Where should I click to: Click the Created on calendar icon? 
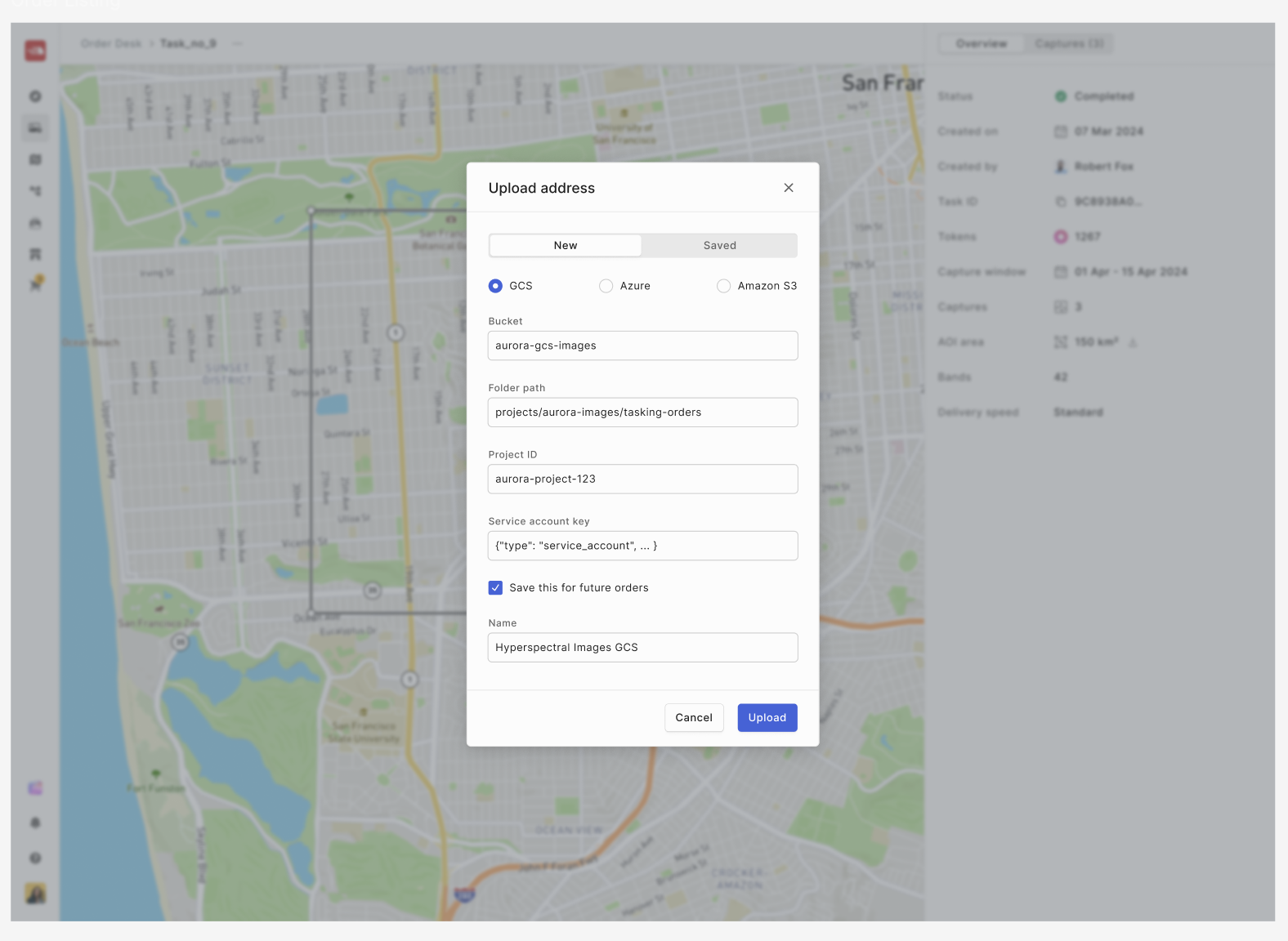coord(1061,132)
